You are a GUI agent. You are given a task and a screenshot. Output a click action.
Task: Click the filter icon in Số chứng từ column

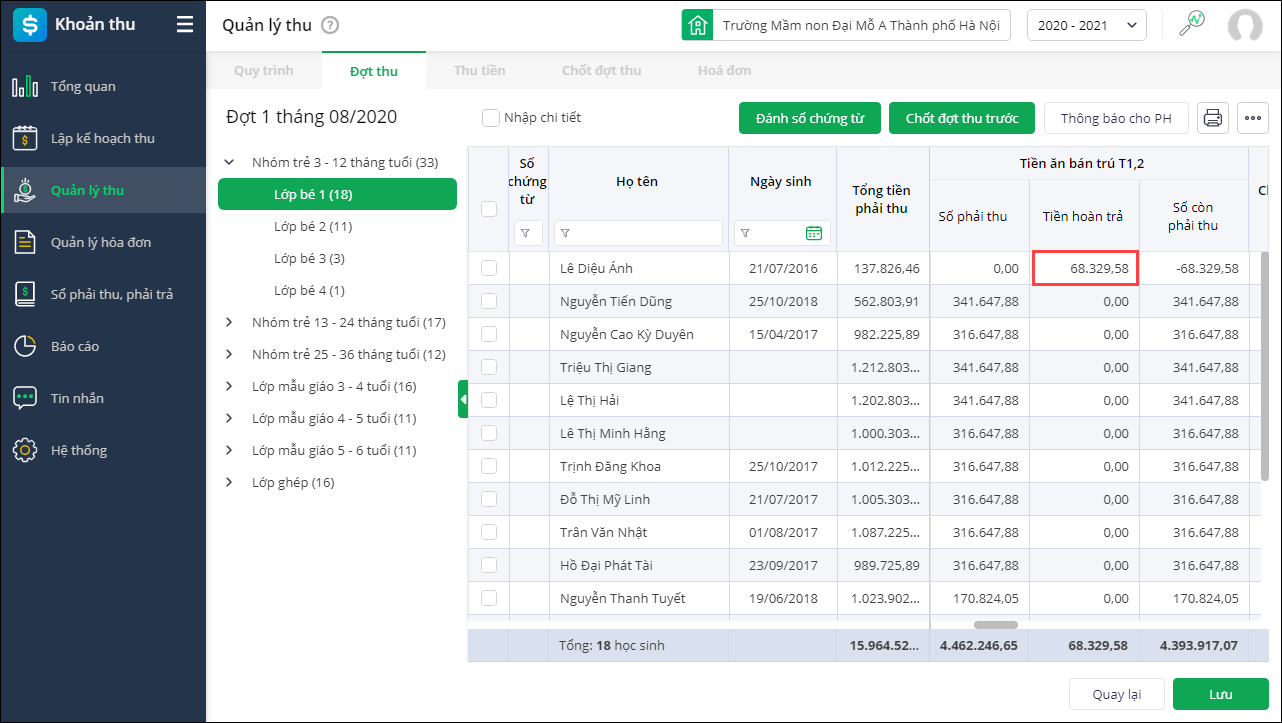[527, 233]
